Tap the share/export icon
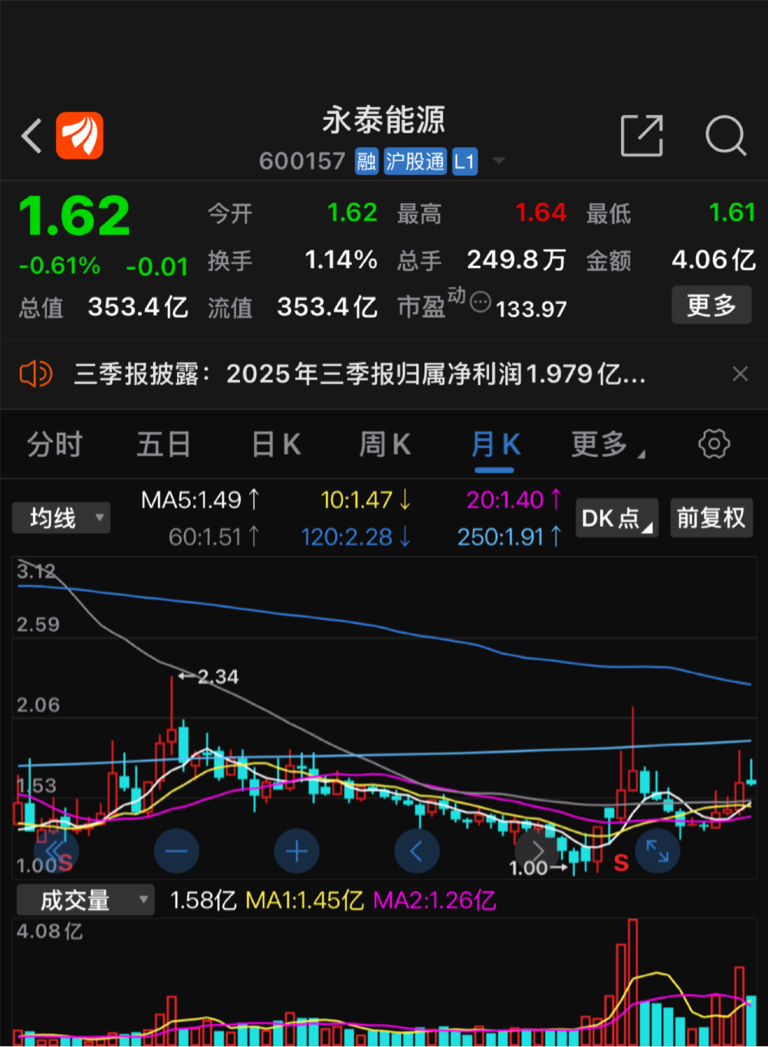The image size is (768, 1047). pos(642,136)
